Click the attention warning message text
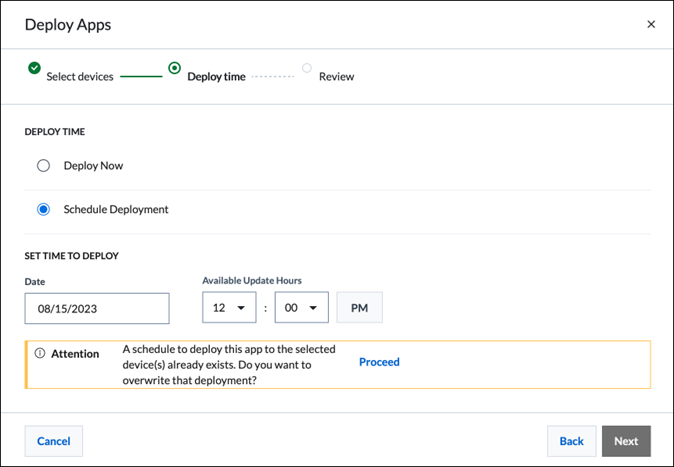This screenshot has height=467, width=674. point(229,365)
